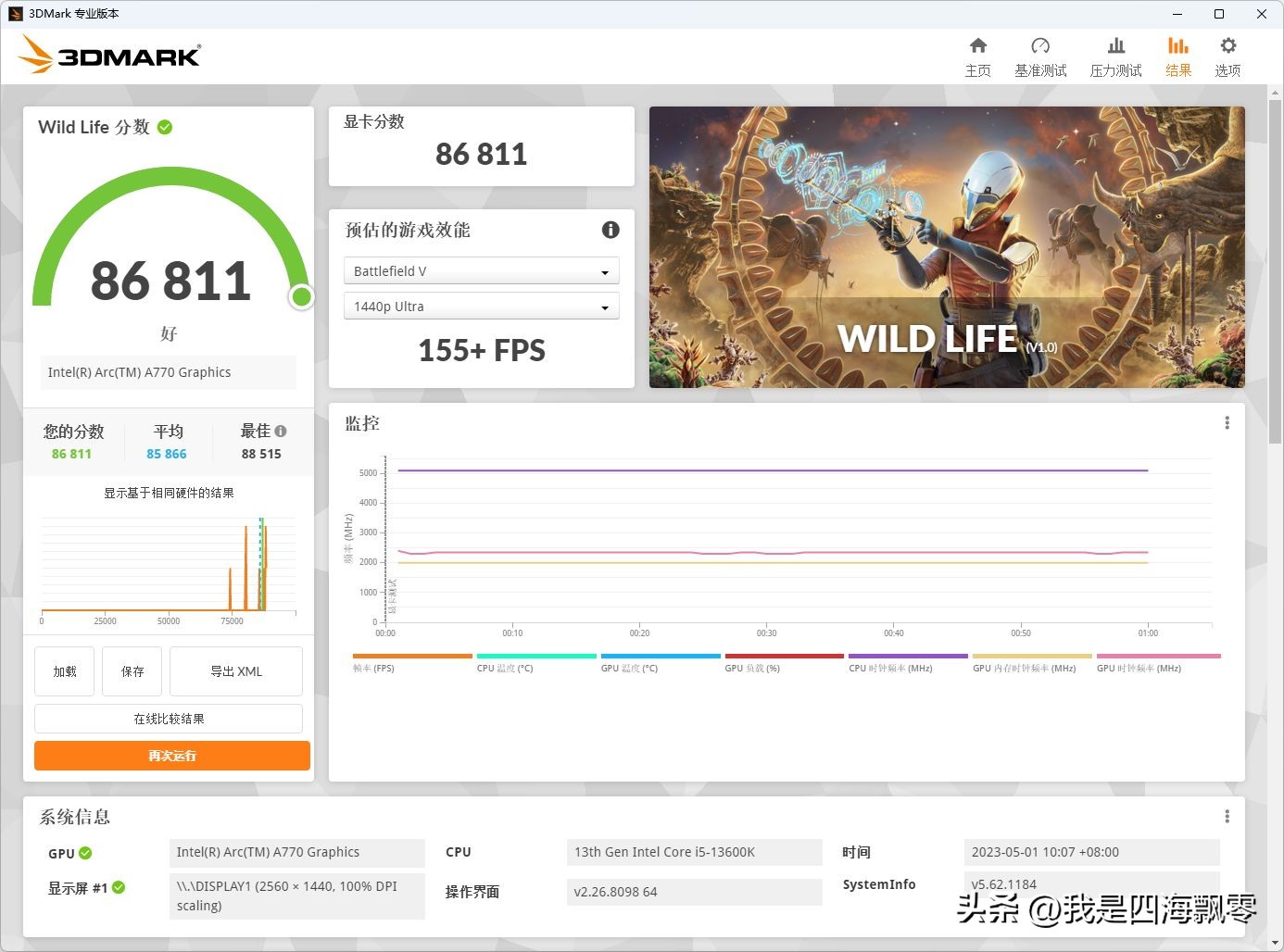This screenshot has height=952, width=1284.
Task: Open the Battlefield V game dropdown
Action: (x=481, y=270)
